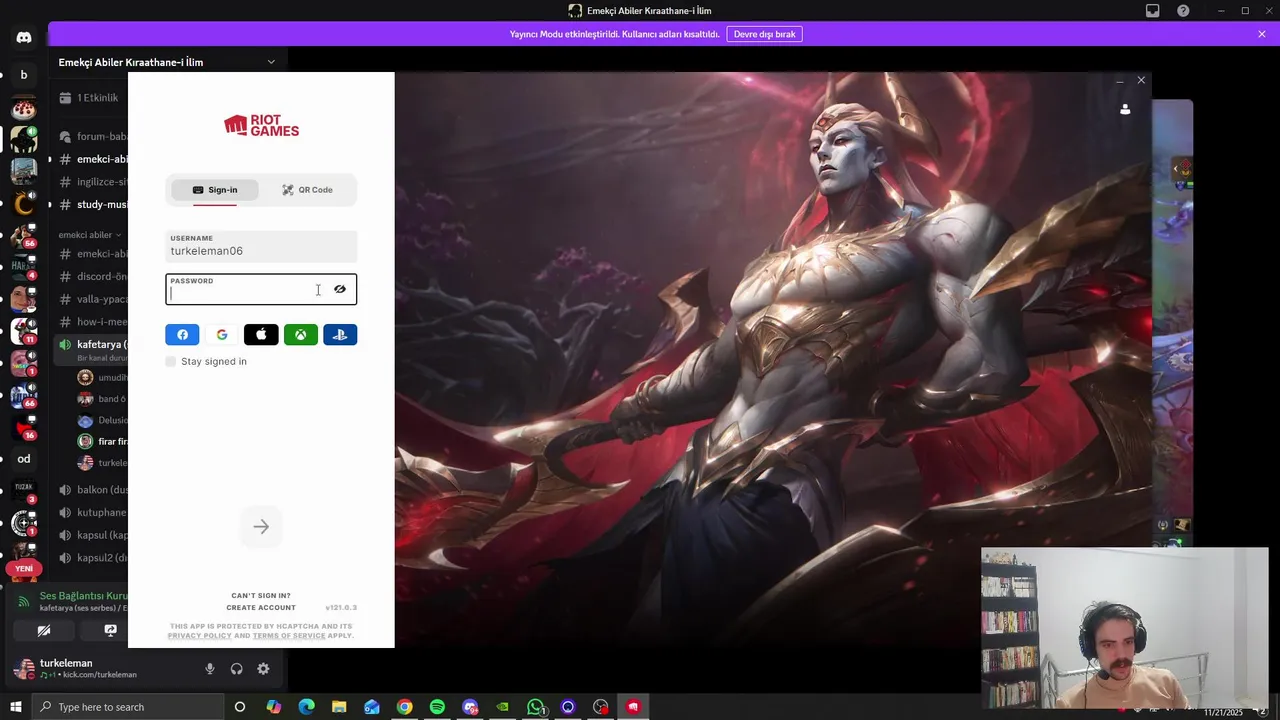Image resolution: width=1280 pixels, height=720 pixels.
Task: Click the webcam overlay thumbnail
Action: (x=1125, y=628)
